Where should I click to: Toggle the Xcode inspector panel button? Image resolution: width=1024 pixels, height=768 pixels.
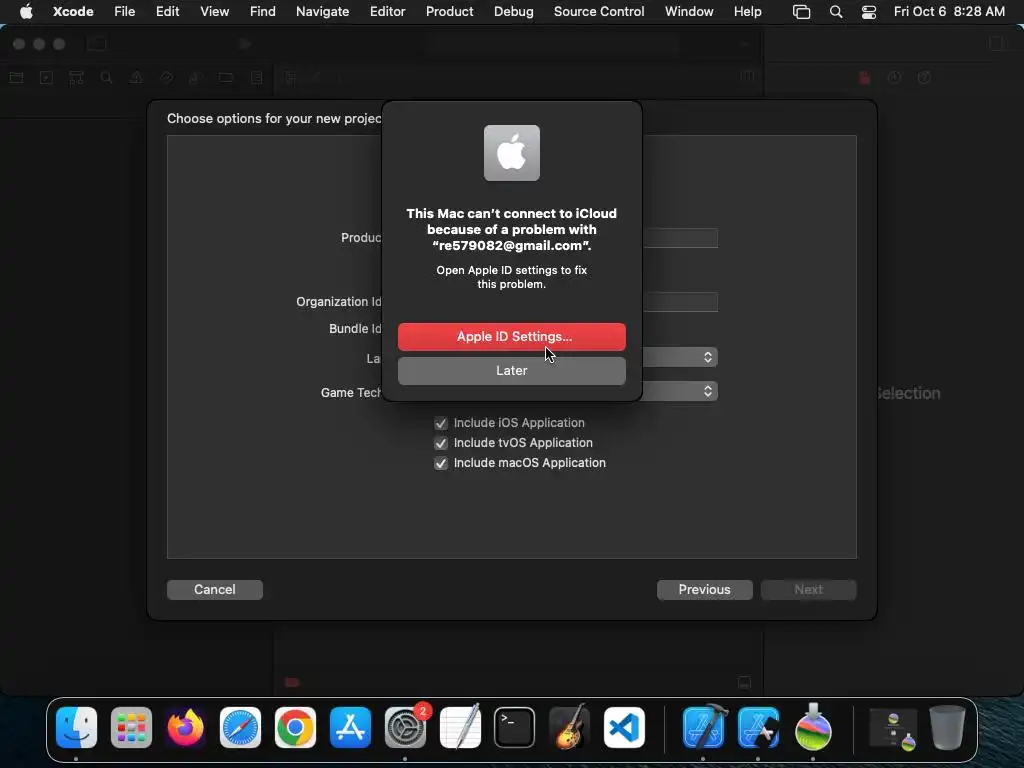[997, 44]
